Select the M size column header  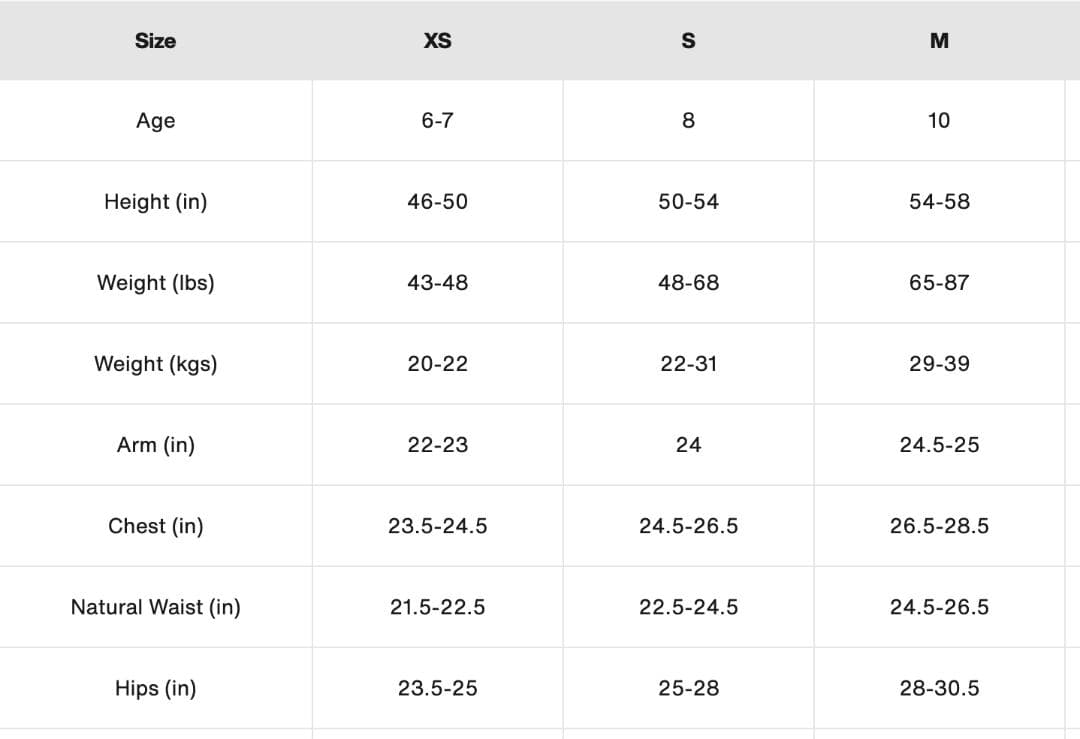tap(939, 41)
